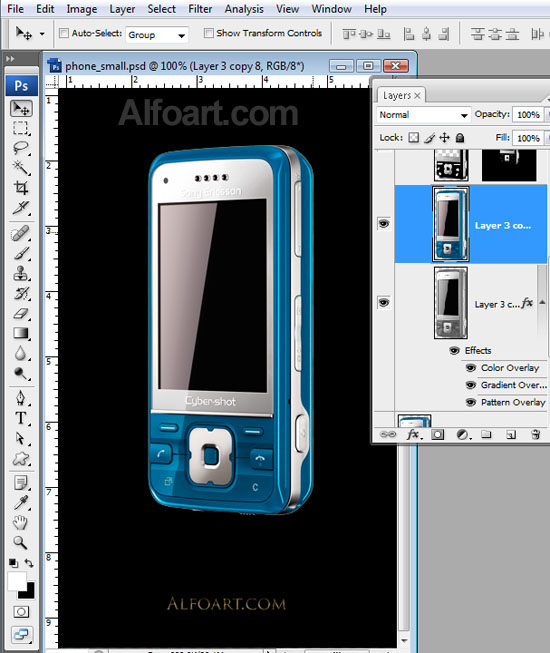Open the Layer menu
Image resolution: width=550 pixels, height=653 pixels.
point(122,9)
